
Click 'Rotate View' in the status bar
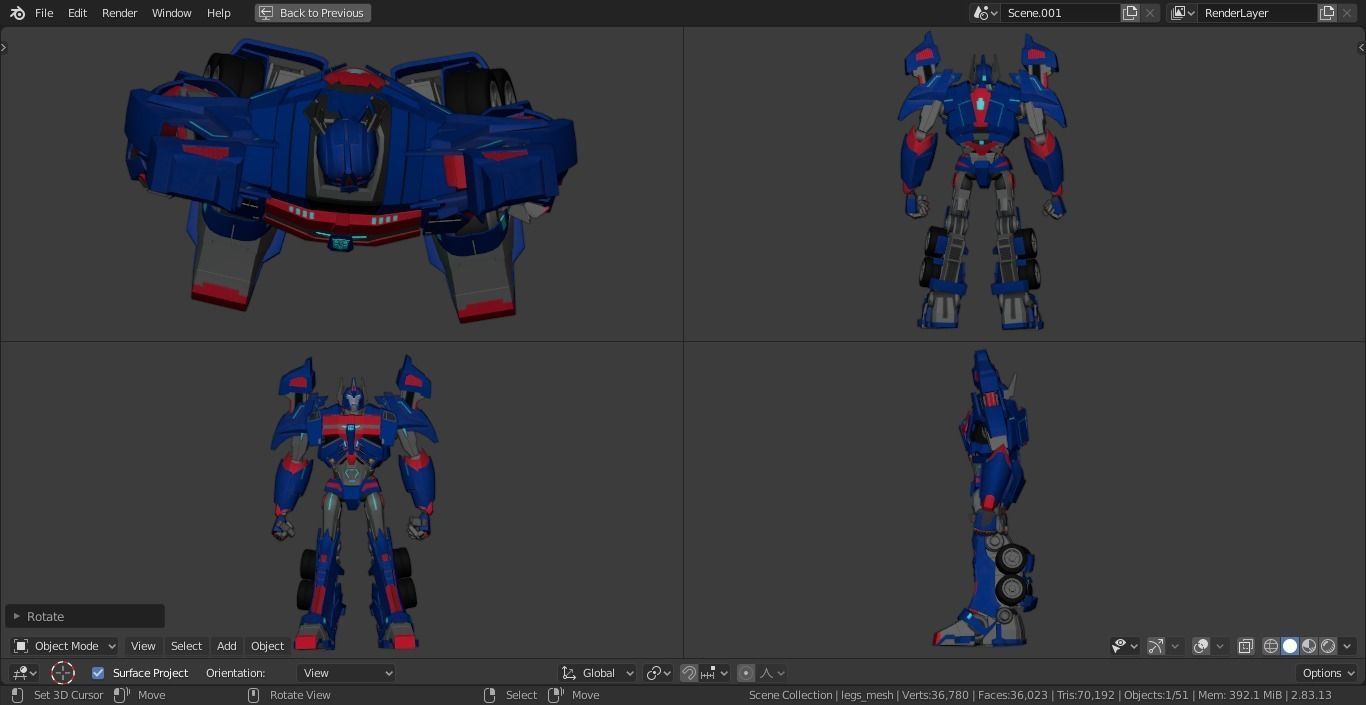pyautogui.click(x=300, y=695)
